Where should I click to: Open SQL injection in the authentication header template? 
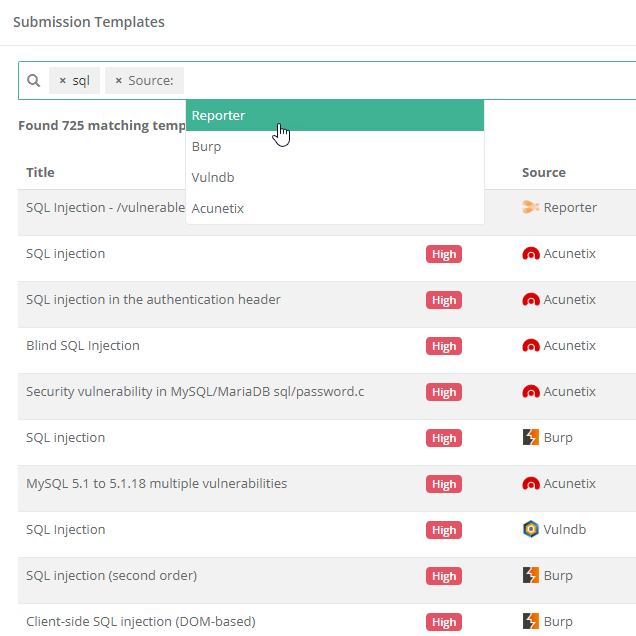(153, 299)
